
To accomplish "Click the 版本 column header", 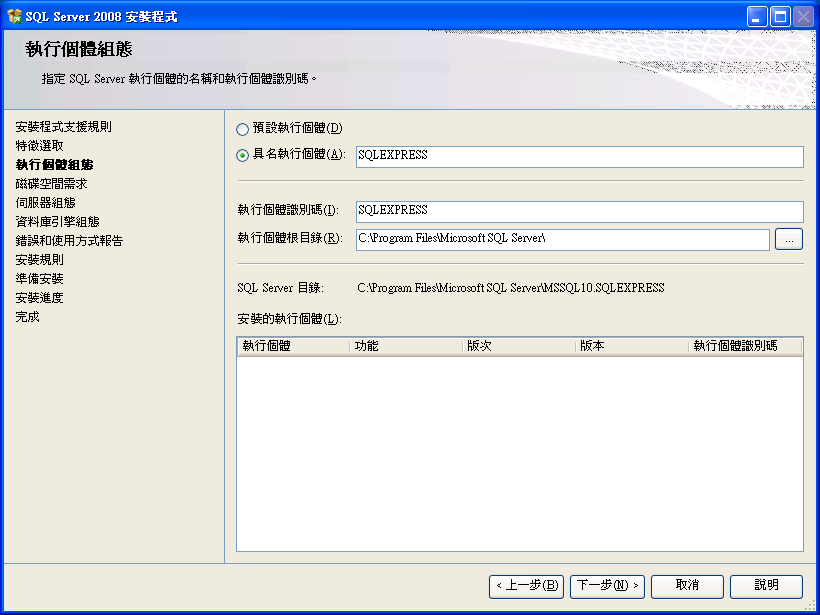I will (x=632, y=346).
